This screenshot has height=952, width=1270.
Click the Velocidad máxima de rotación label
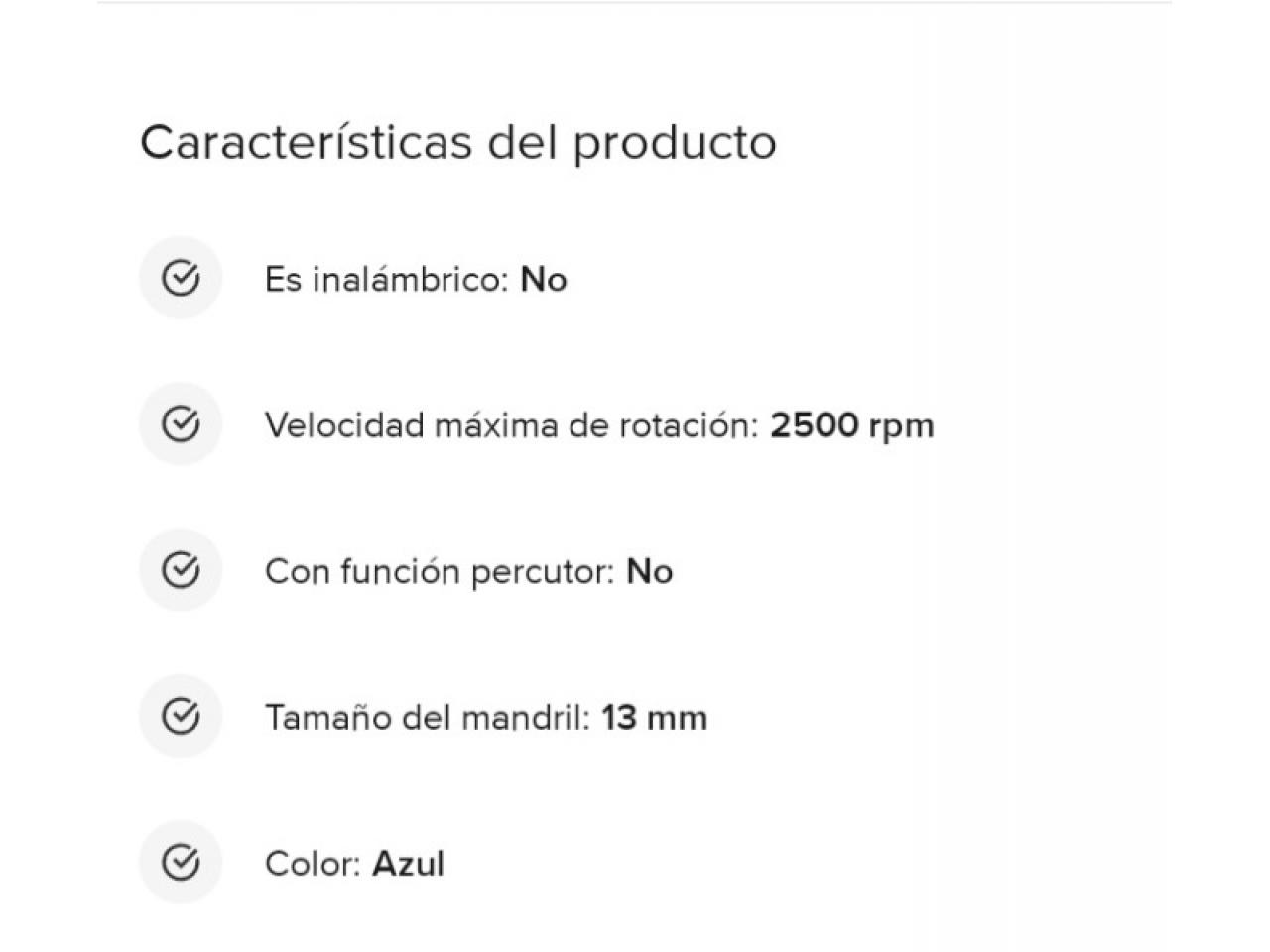512,425
